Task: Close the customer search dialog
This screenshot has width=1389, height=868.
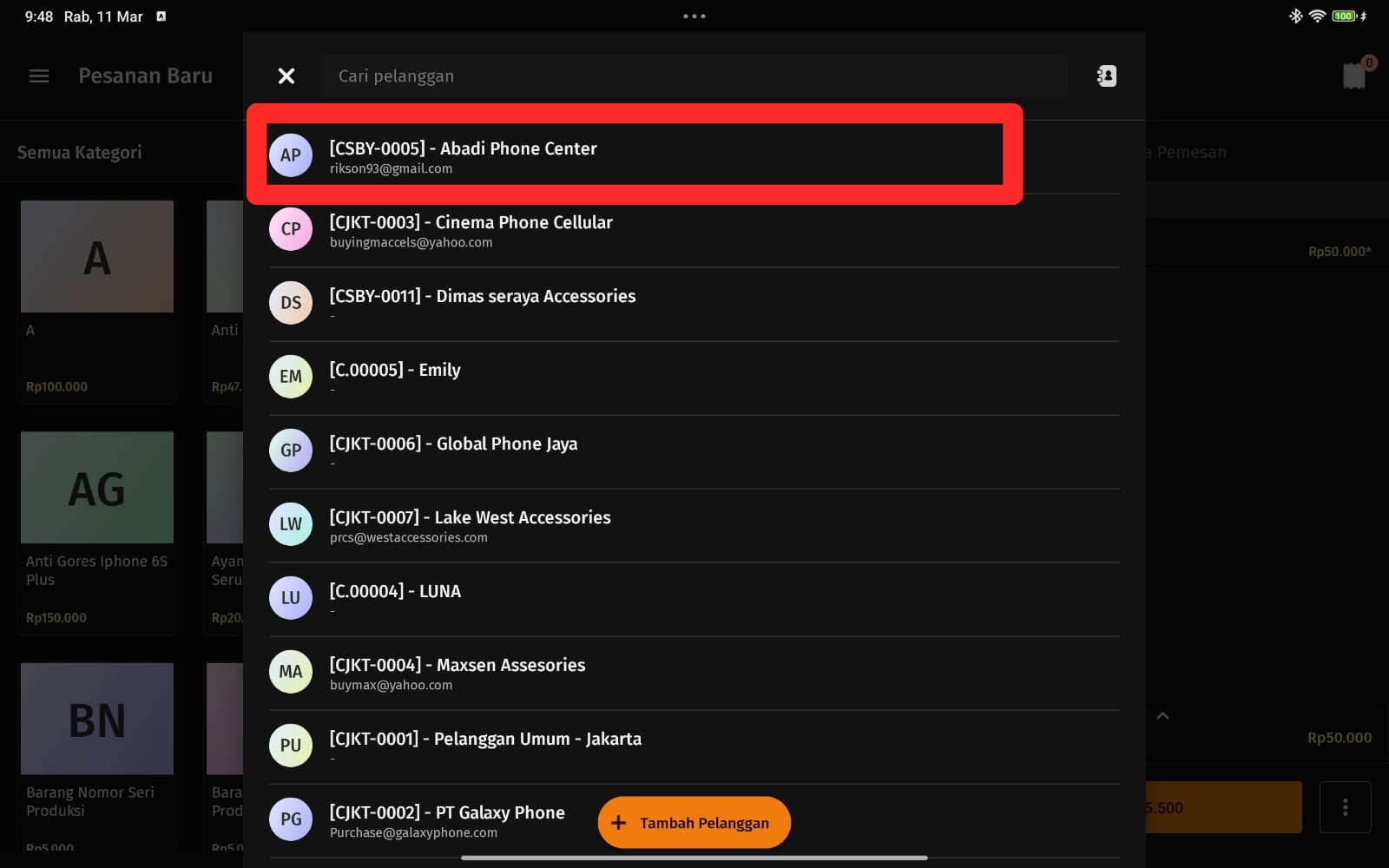Action: 286,76
